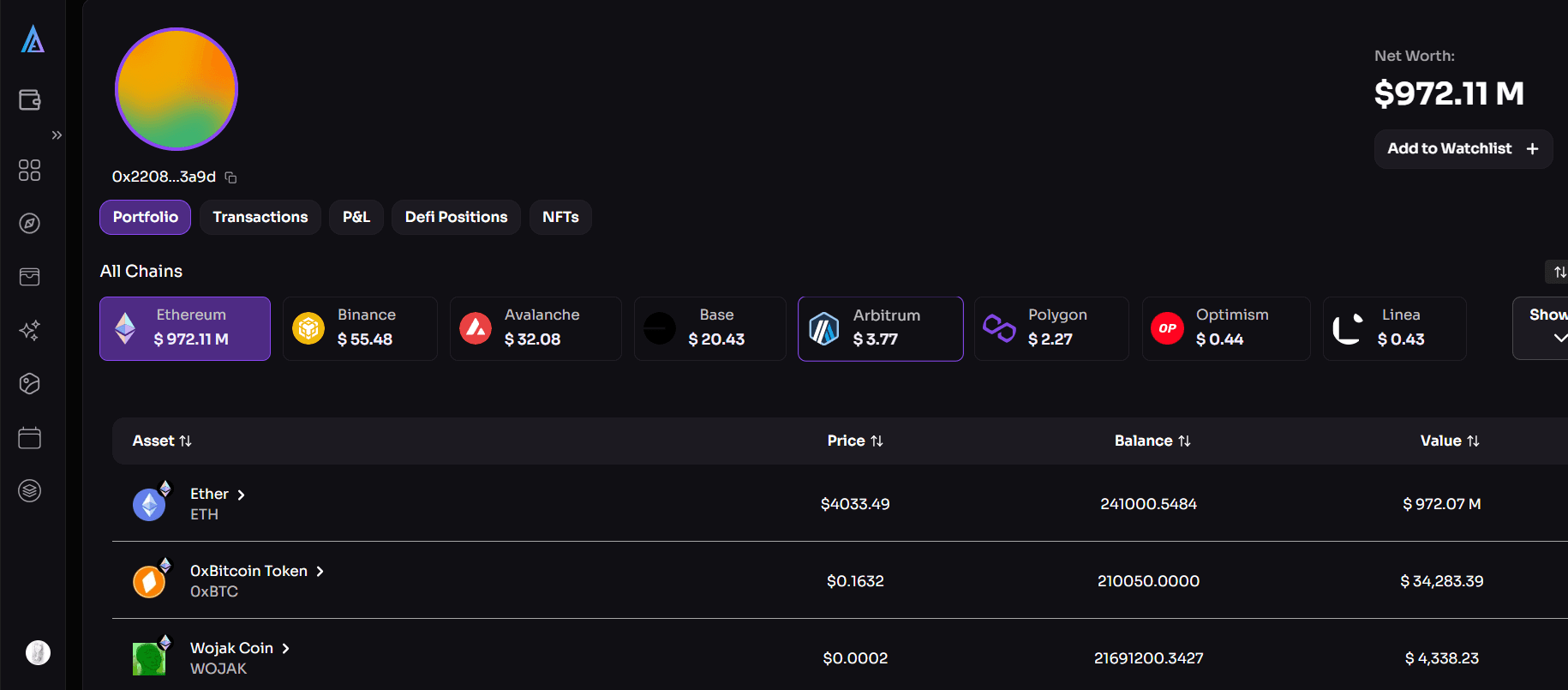This screenshot has height=690, width=1568.
Task: Select the Portfolio tab
Action: [146, 217]
